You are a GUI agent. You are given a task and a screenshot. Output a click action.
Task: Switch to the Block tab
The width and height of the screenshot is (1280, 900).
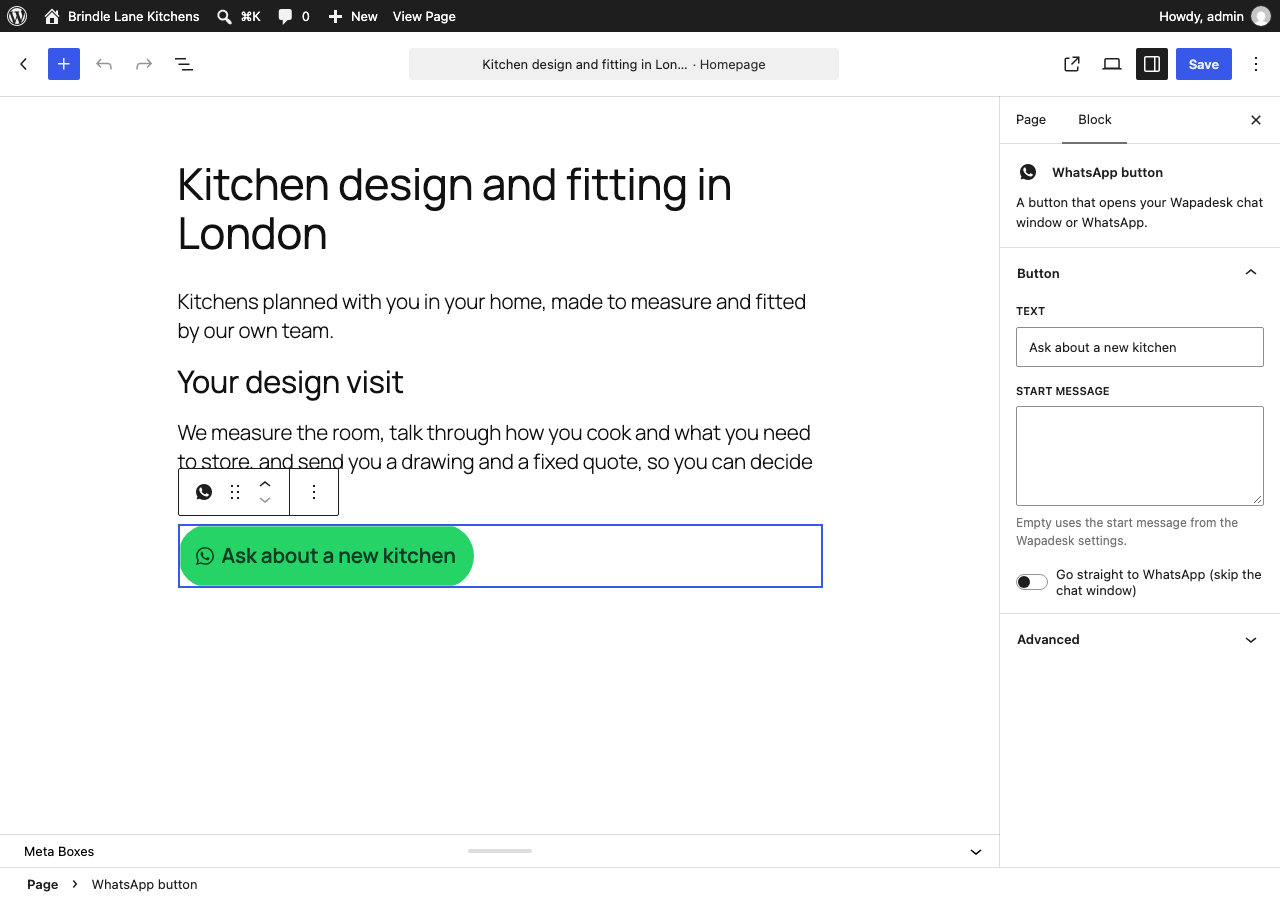[x=1095, y=120]
